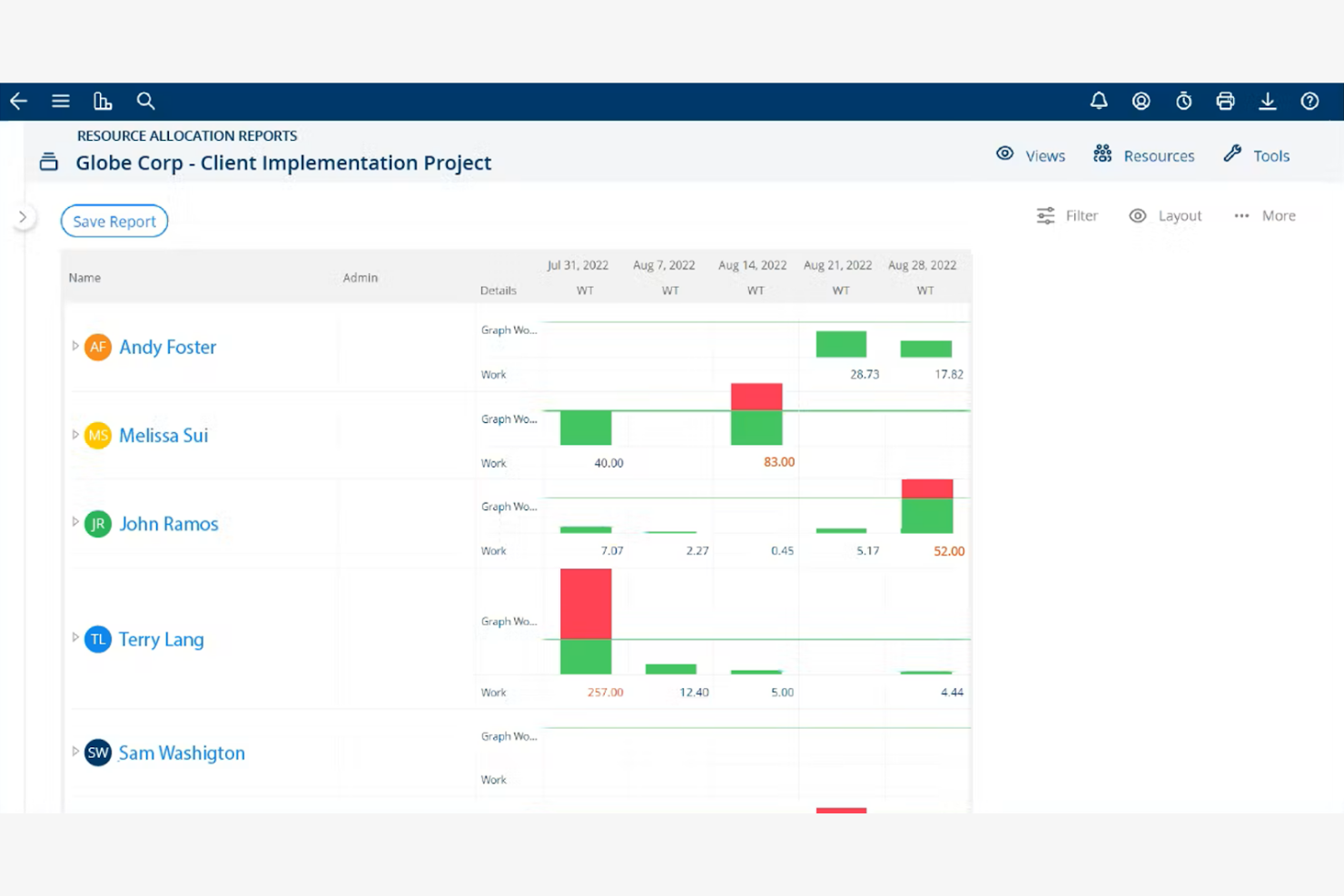Viewport: 1344px width, 896px height.
Task: Click the account profile icon
Action: pyautogui.click(x=1141, y=101)
